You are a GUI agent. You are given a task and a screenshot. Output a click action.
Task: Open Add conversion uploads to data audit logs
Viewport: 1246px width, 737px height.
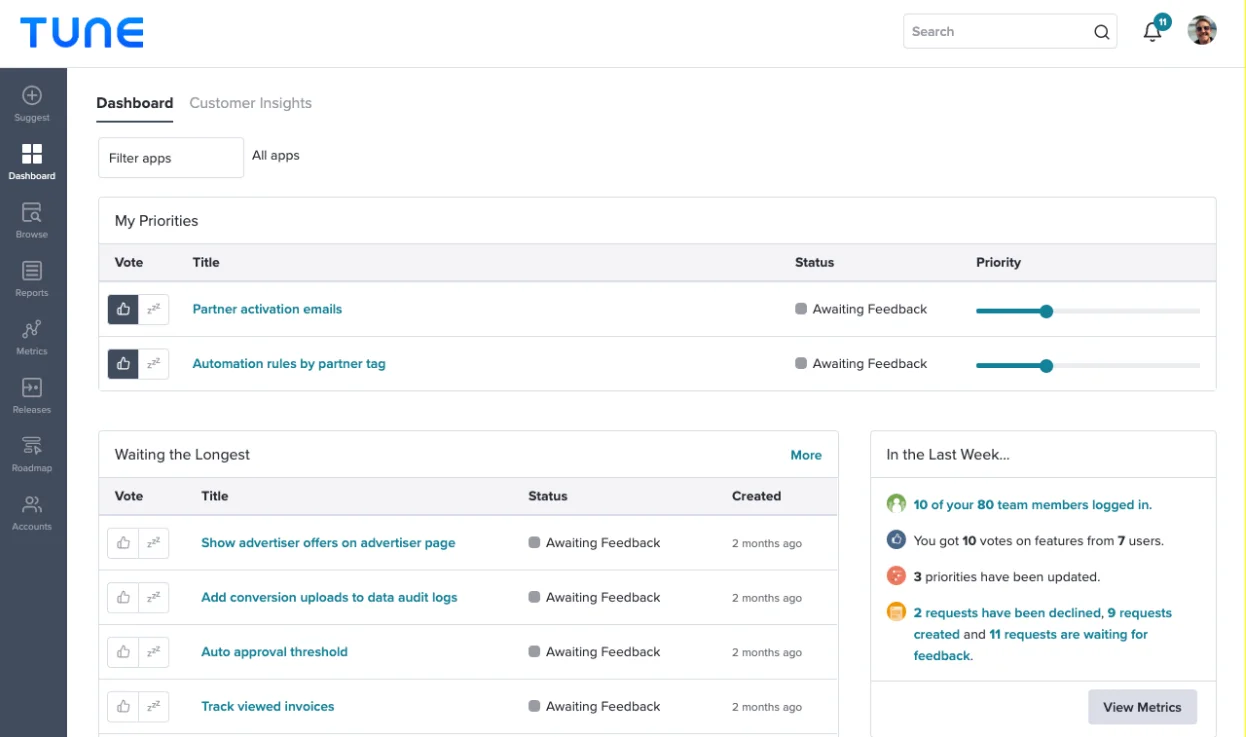(329, 597)
